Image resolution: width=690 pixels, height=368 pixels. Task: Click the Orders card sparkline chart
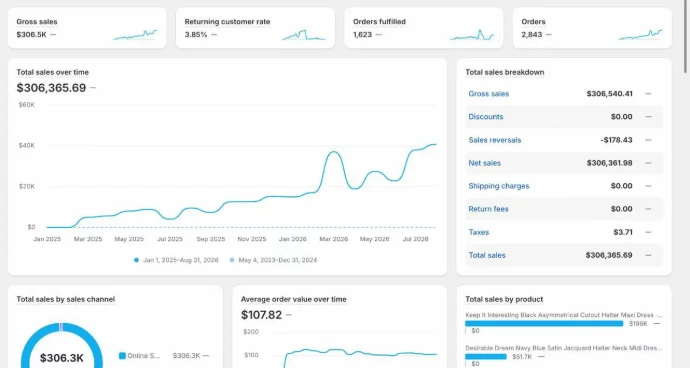tap(640, 34)
